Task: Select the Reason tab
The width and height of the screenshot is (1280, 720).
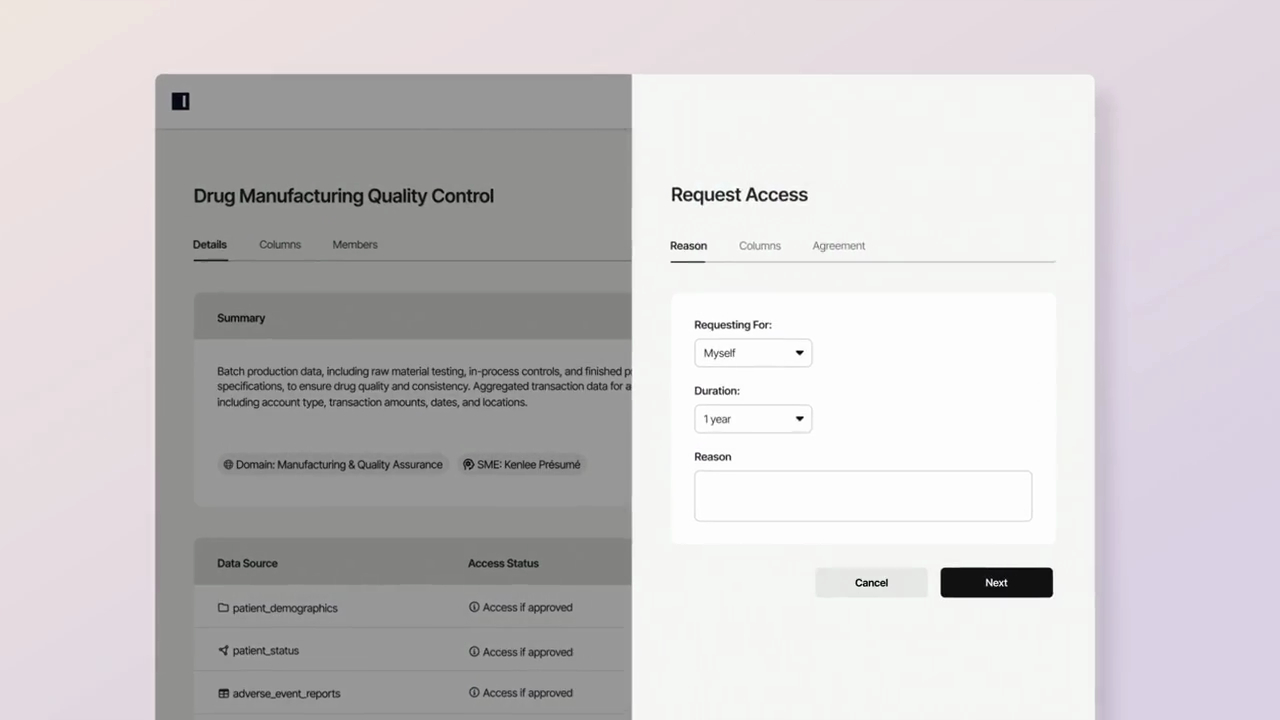Action: click(x=688, y=246)
